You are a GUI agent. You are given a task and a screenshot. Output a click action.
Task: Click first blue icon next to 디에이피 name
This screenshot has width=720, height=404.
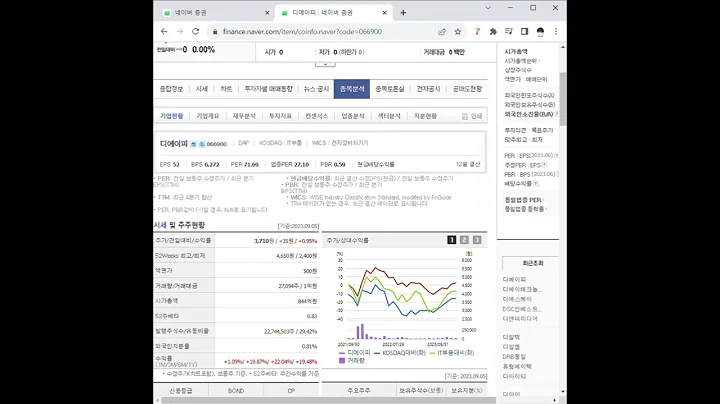point(193,144)
